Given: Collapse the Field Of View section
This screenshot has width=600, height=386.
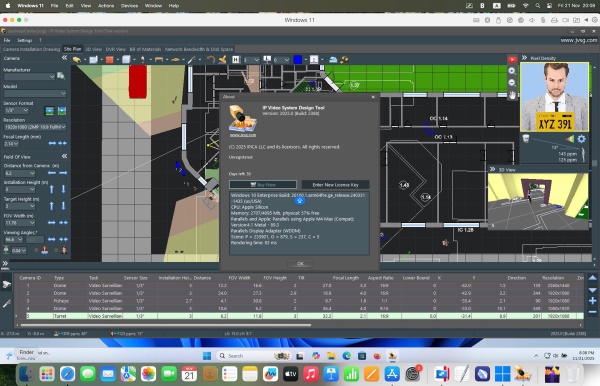Looking at the screenshot, I should tap(64, 156).
